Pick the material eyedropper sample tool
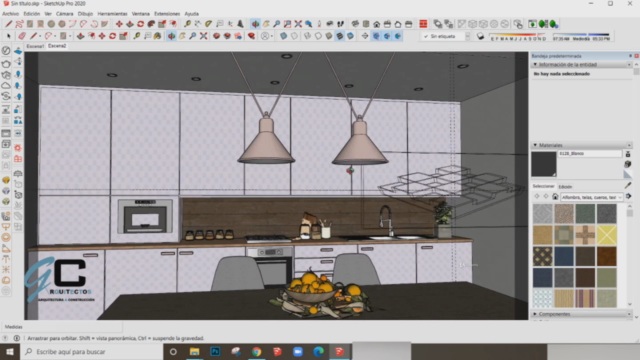This screenshot has width=640, height=360. pyautogui.click(x=628, y=186)
